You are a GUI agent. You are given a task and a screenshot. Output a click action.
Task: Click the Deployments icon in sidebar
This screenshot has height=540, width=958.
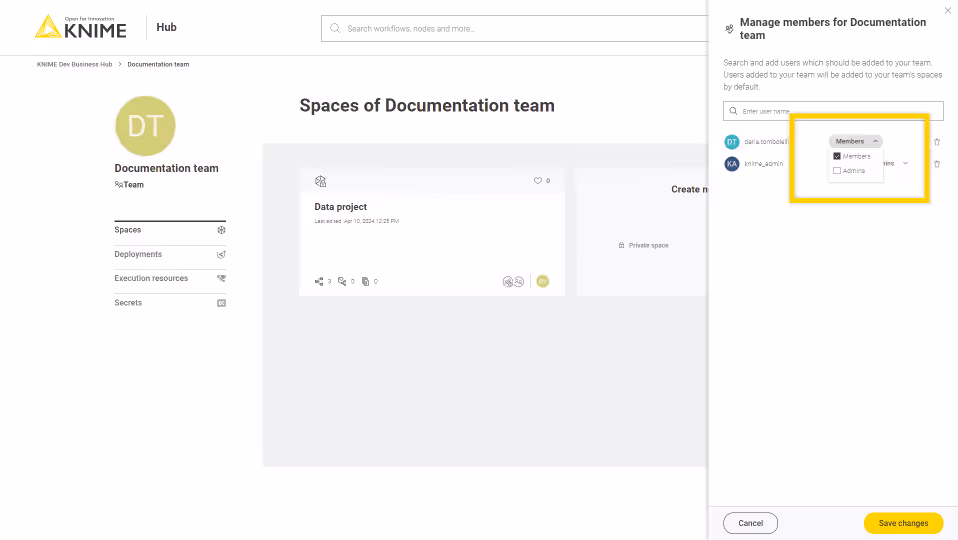coord(221,255)
